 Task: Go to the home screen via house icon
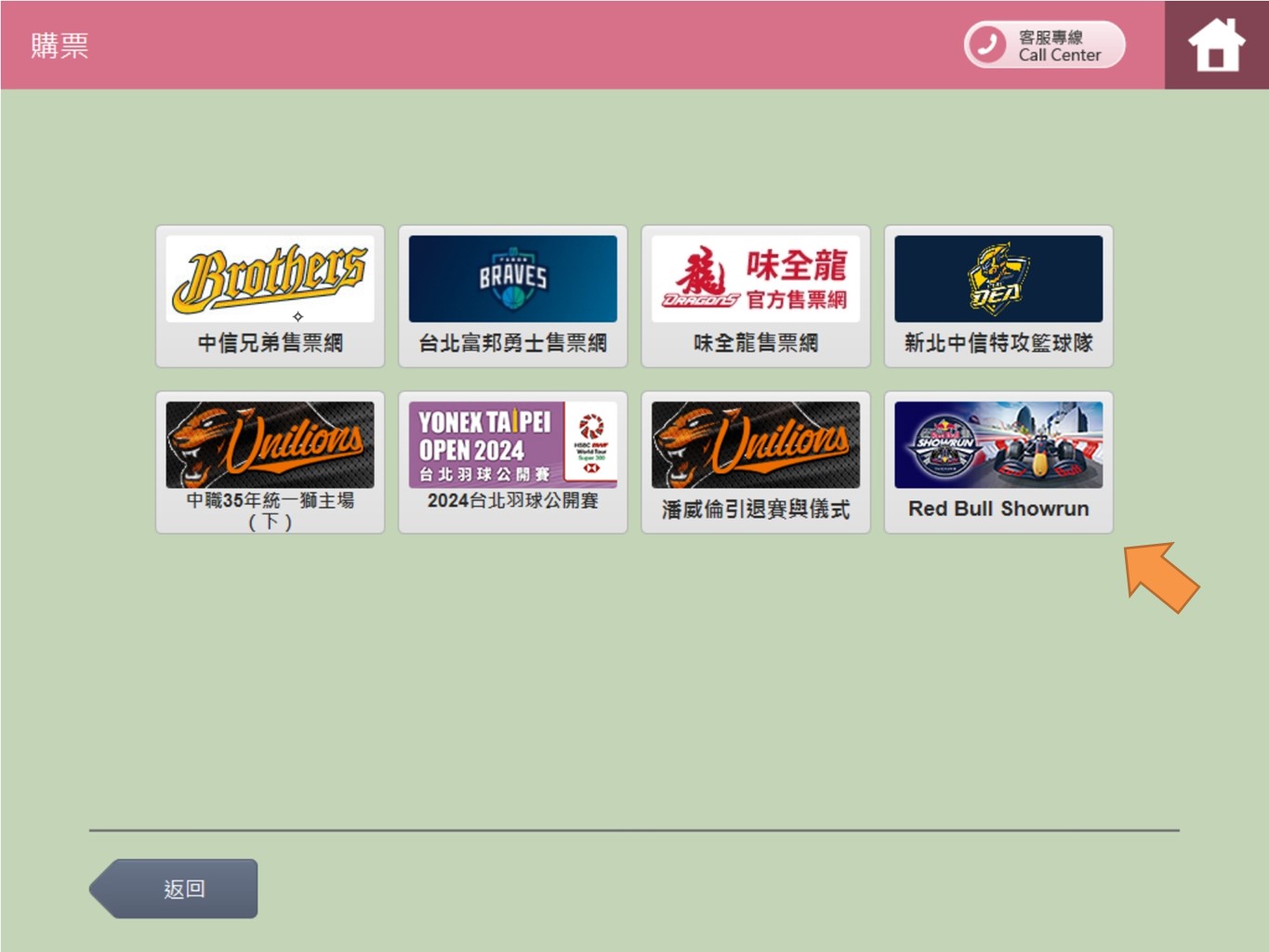pyautogui.click(x=1216, y=45)
